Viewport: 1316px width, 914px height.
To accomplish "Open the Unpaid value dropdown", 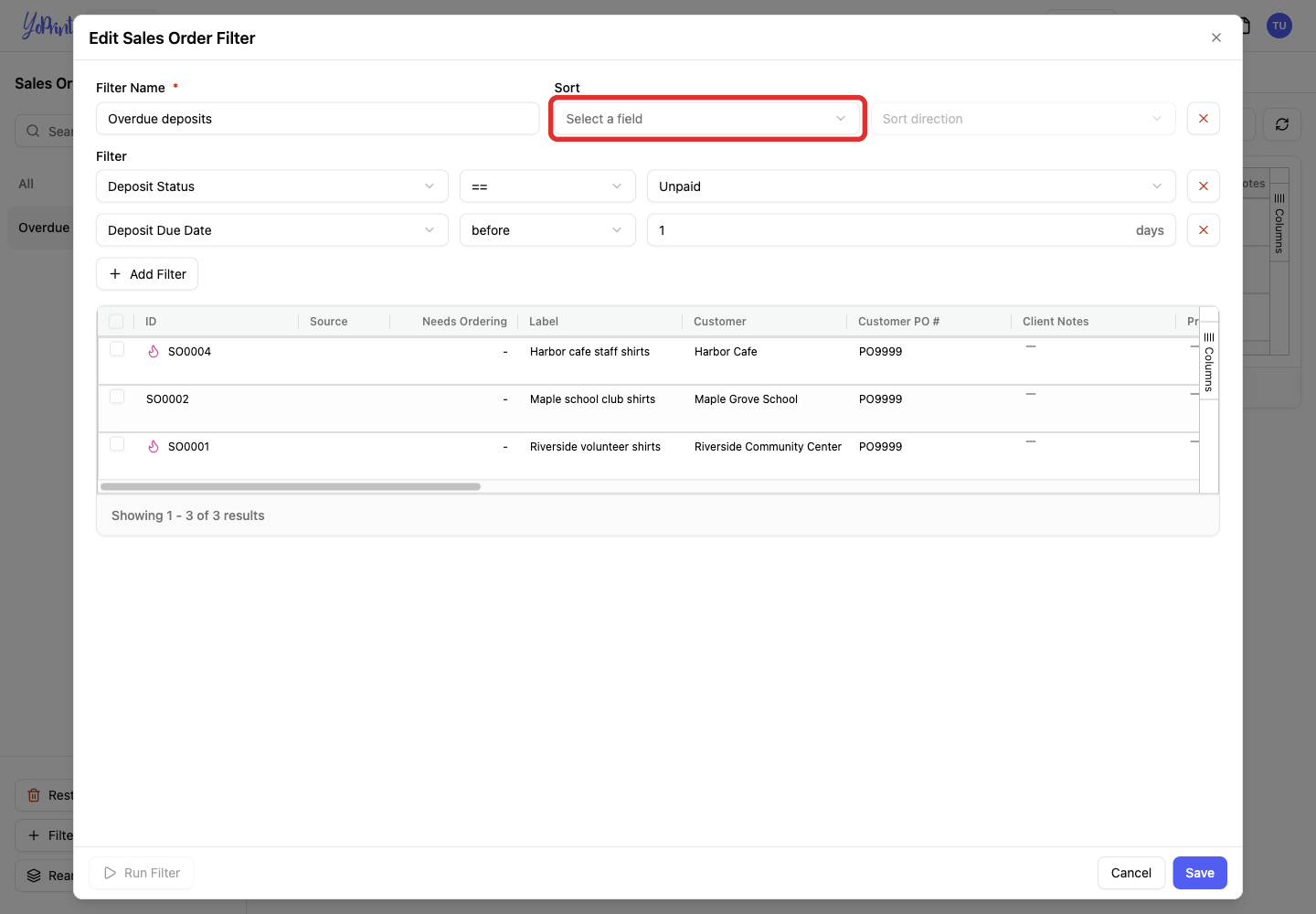I will (x=911, y=186).
